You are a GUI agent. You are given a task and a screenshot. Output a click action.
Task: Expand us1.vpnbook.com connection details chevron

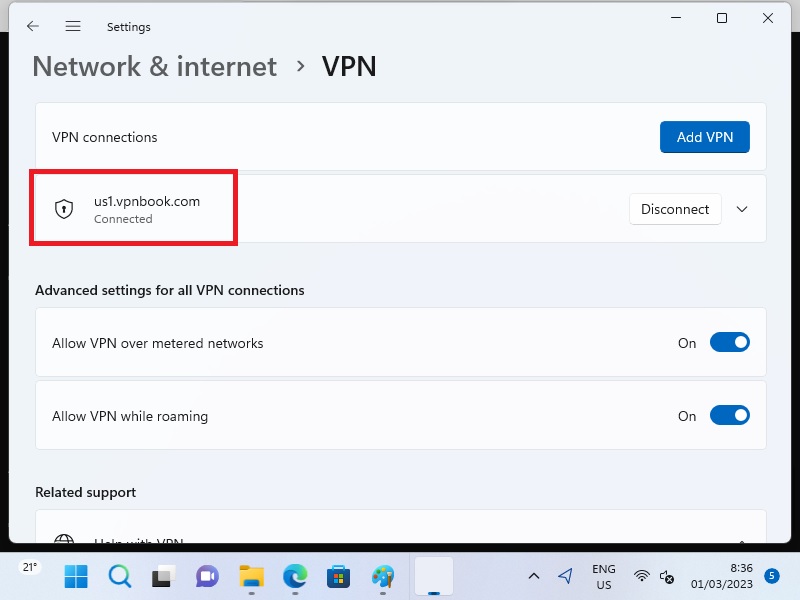[x=742, y=209]
